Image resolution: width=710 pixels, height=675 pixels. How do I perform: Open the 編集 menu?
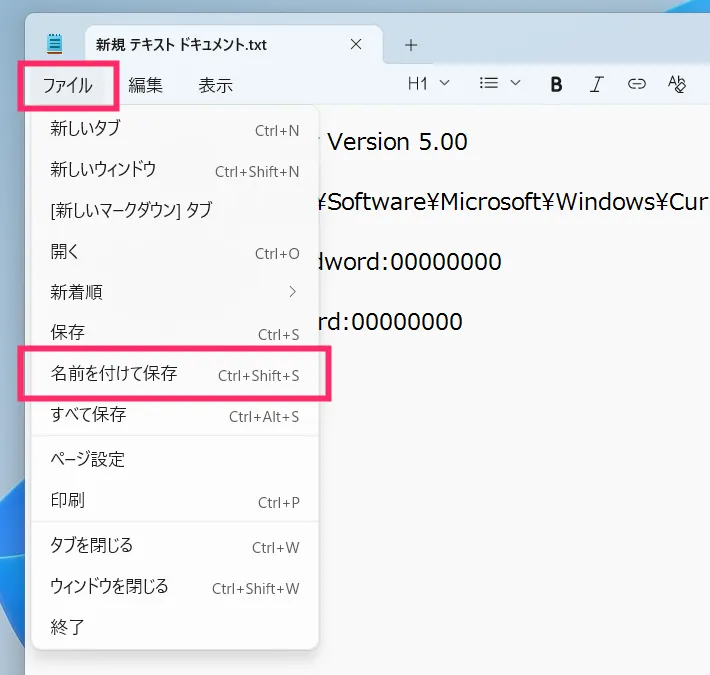coord(145,85)
